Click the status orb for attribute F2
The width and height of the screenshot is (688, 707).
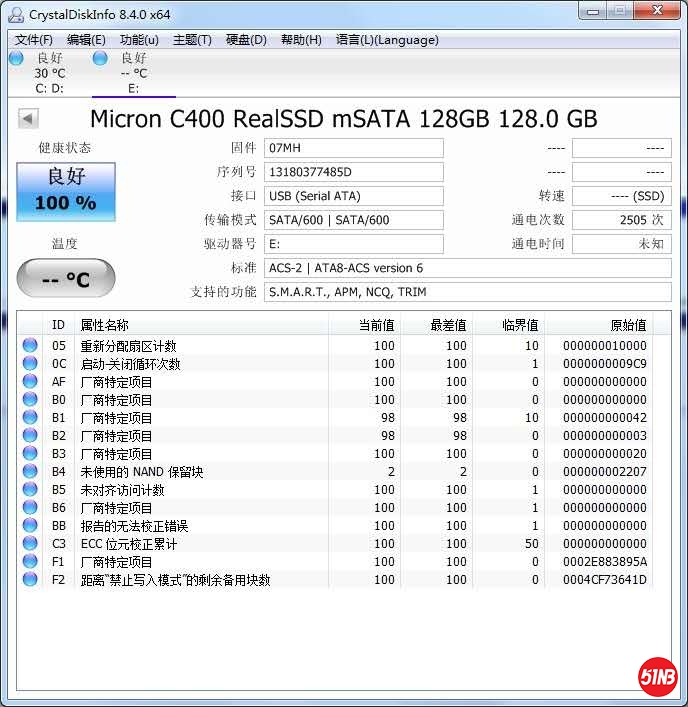tap(30, 580)
